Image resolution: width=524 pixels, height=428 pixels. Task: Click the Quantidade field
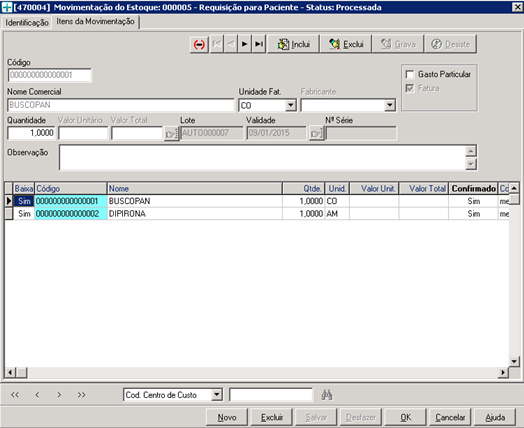(x=31, y=133)
